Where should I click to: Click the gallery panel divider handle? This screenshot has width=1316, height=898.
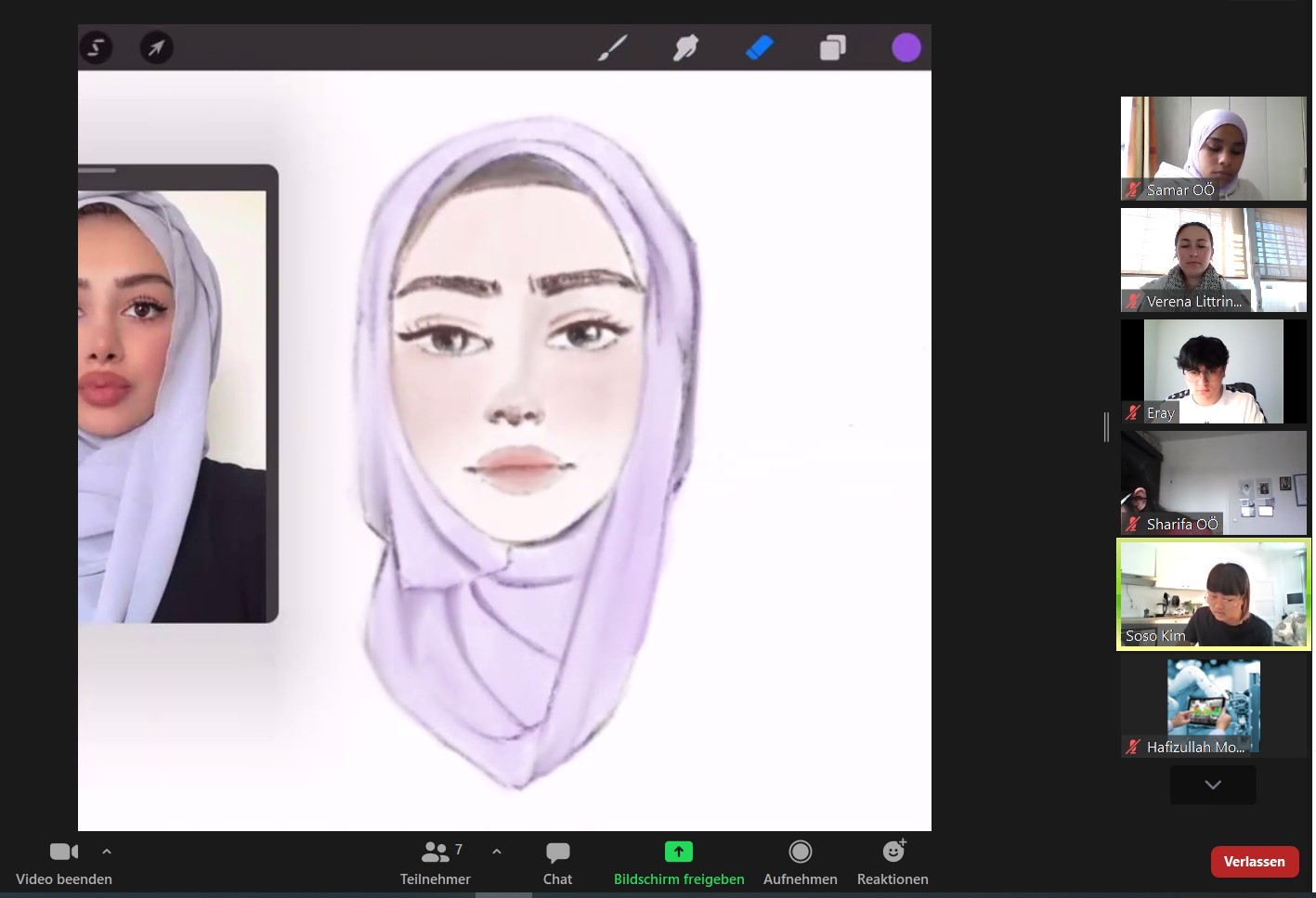pos(1106,427)
